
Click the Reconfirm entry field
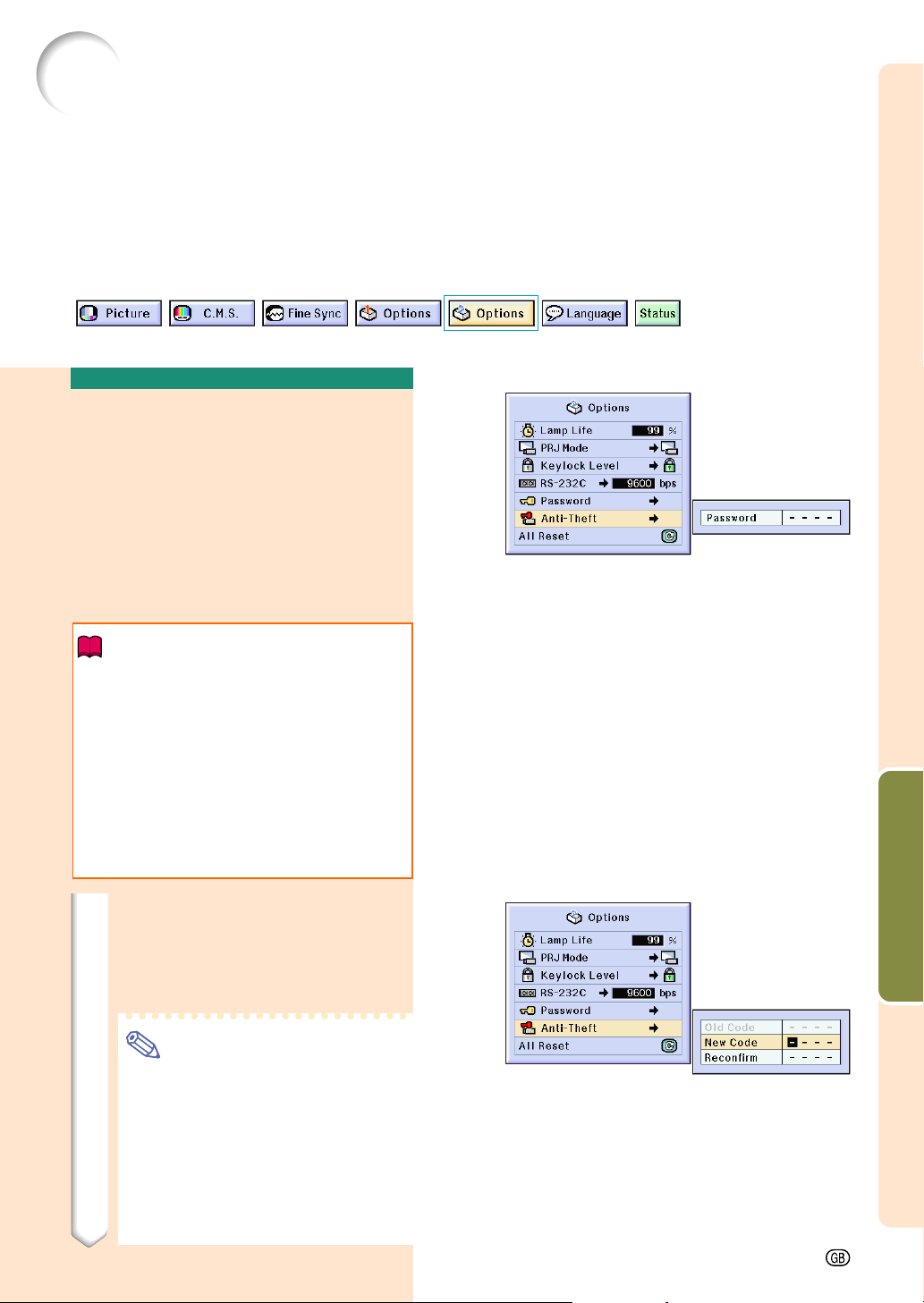pos(811,1058)
